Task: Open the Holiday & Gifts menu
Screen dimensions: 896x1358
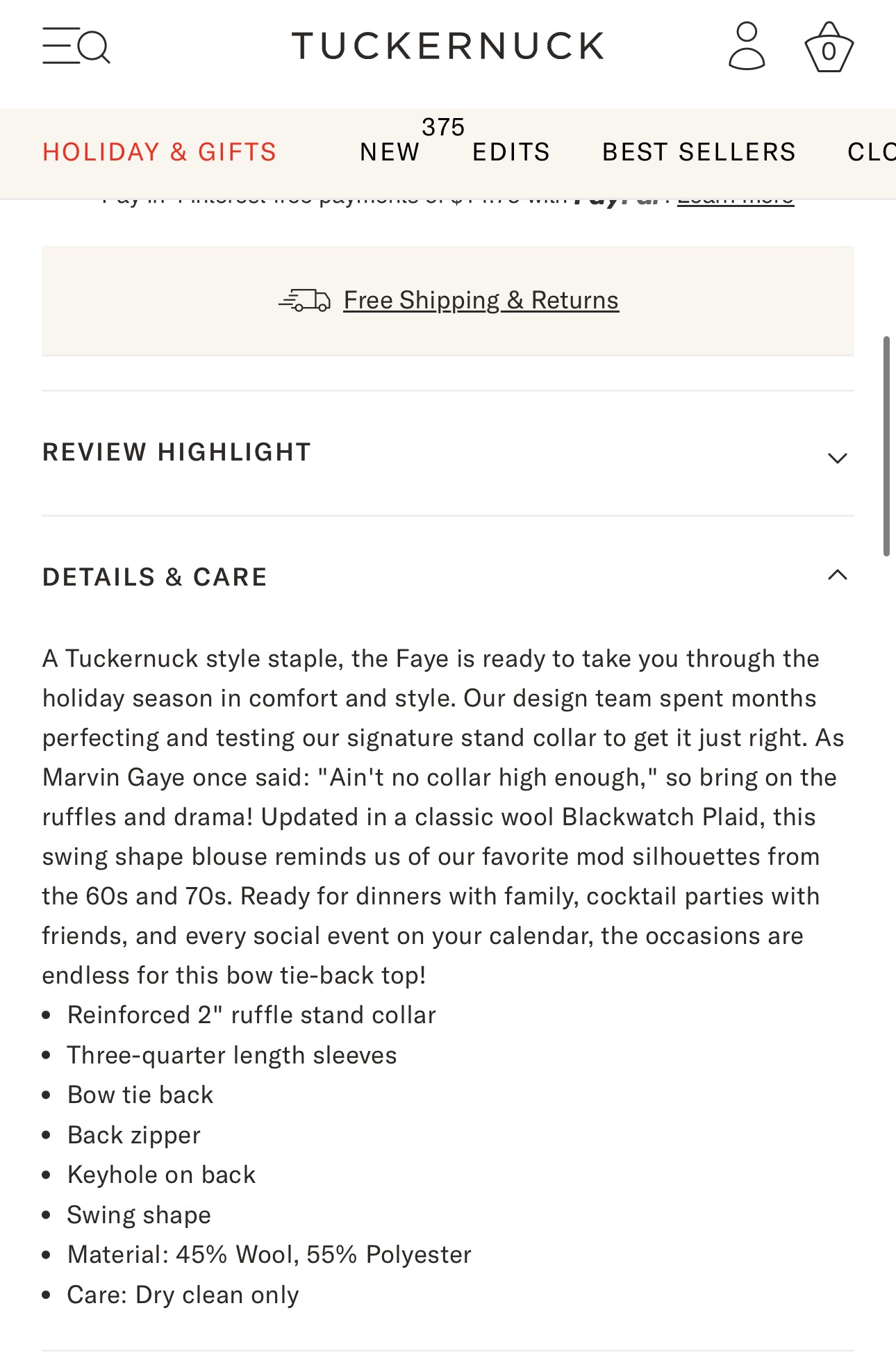Action: click(x=160, y=152)
